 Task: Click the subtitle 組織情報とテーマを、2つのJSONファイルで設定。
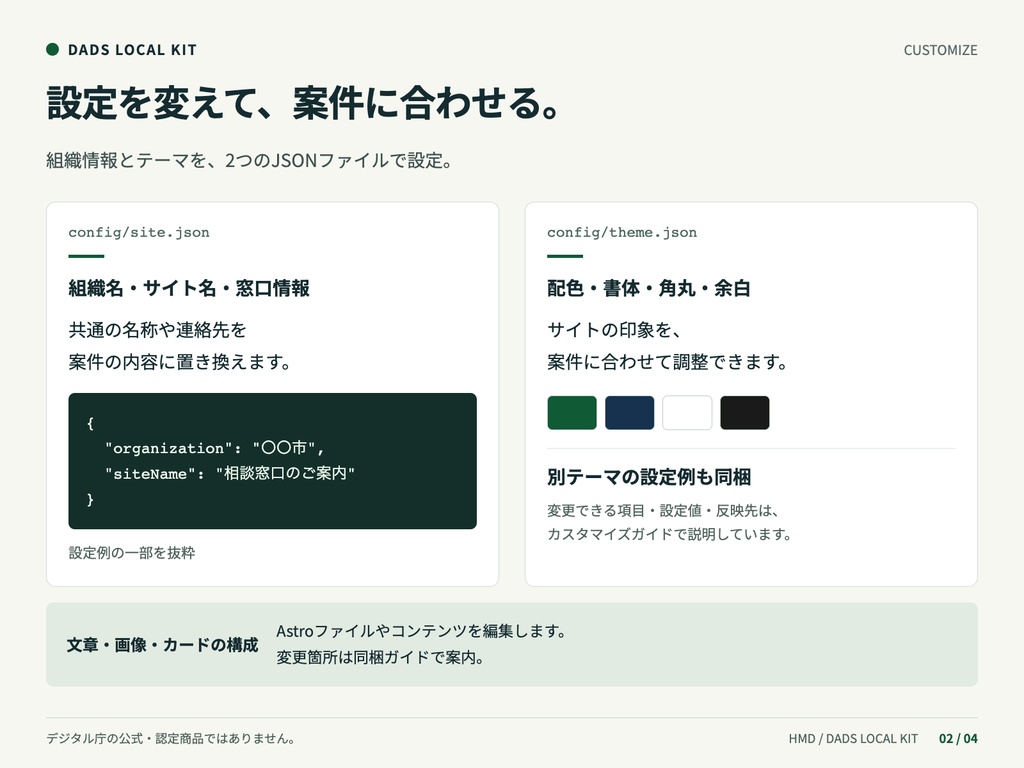(249, 160)
